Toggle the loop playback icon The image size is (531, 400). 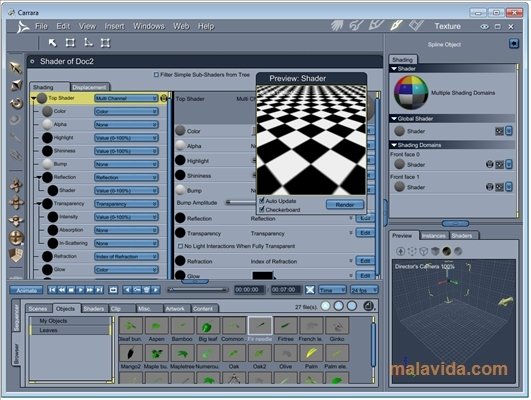[113, 290]
